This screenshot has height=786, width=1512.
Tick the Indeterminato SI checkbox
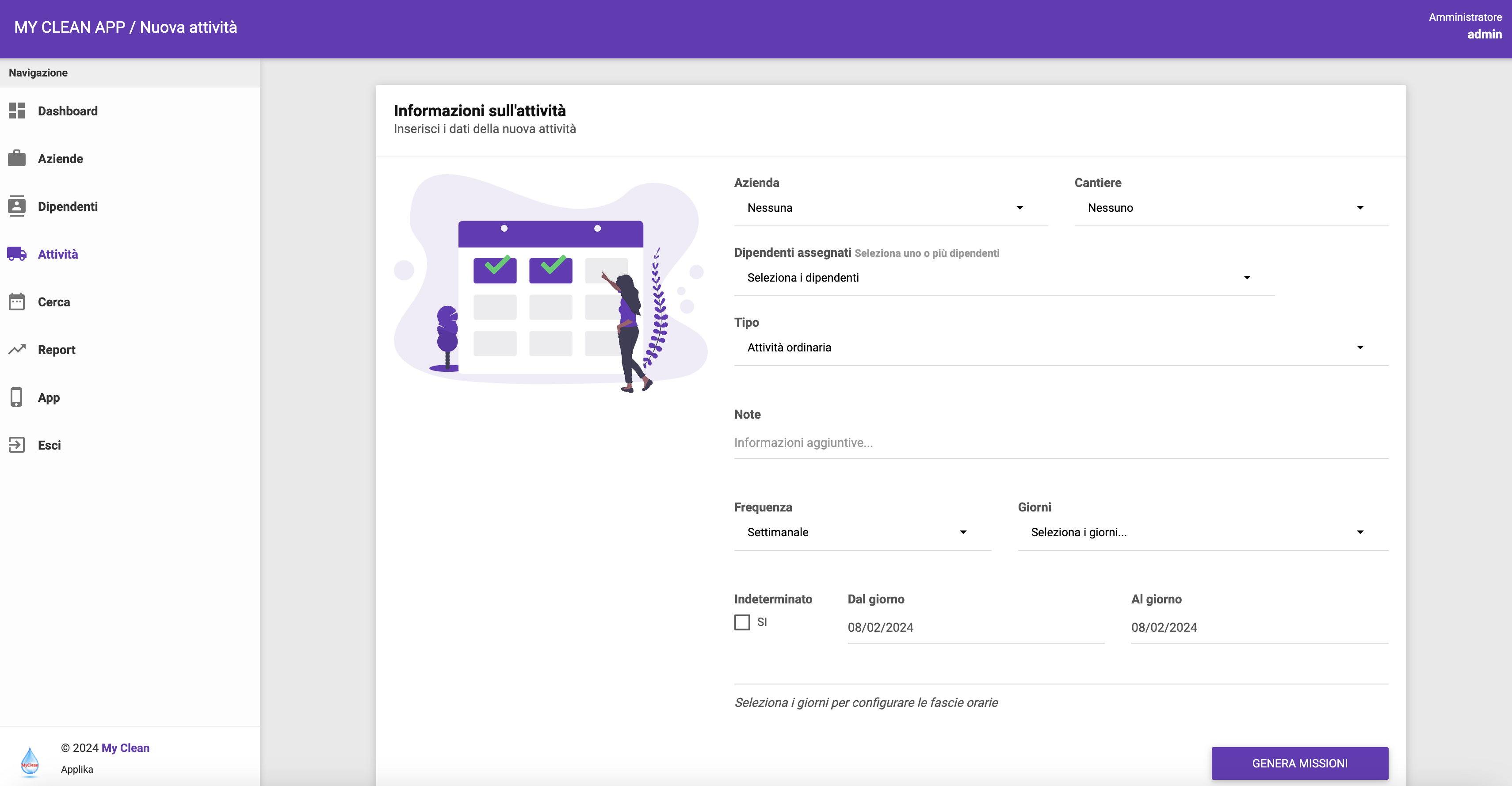[x=742, y=622]
